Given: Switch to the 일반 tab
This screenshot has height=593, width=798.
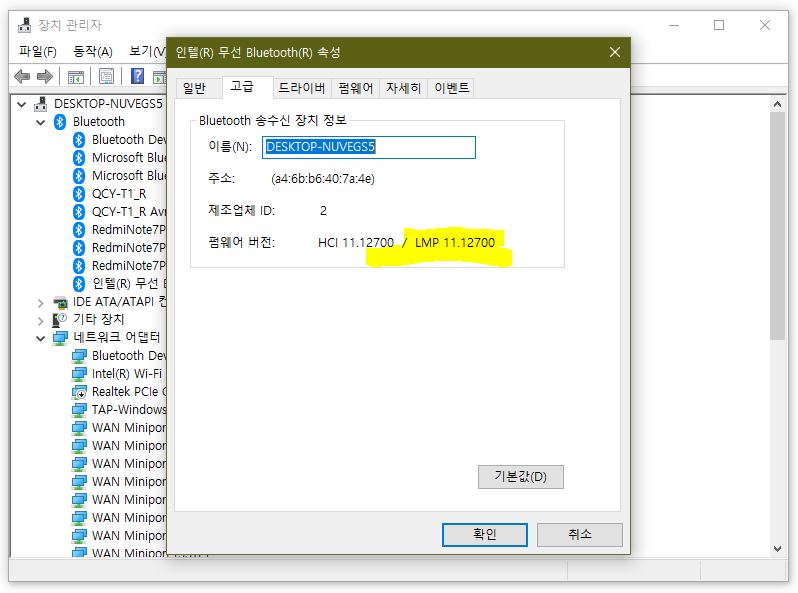Looking at the screenshot, I should (x=194, y=89).
